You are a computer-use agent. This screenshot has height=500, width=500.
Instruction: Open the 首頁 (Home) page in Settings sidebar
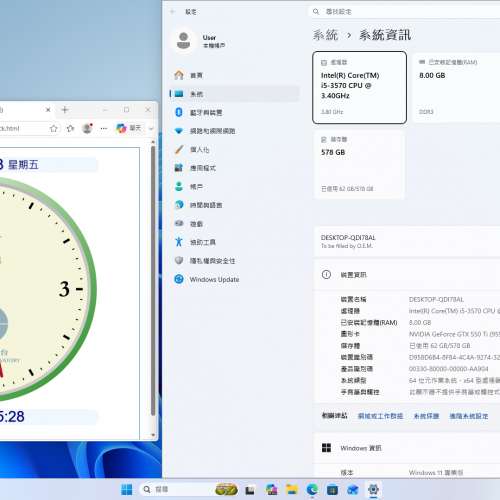pyautogui.click(x=234, y=75)
